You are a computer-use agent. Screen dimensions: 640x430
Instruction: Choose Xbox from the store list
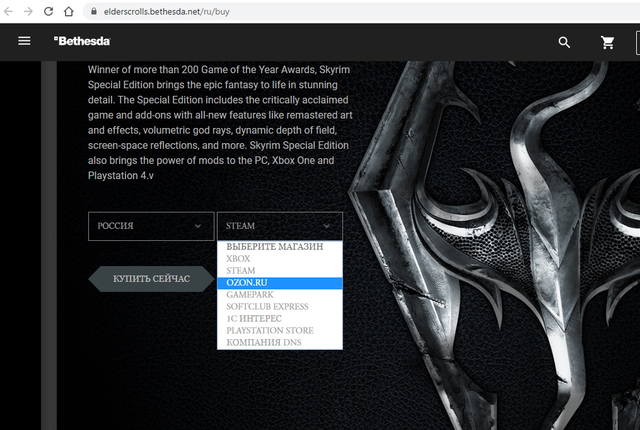(280, 259)
